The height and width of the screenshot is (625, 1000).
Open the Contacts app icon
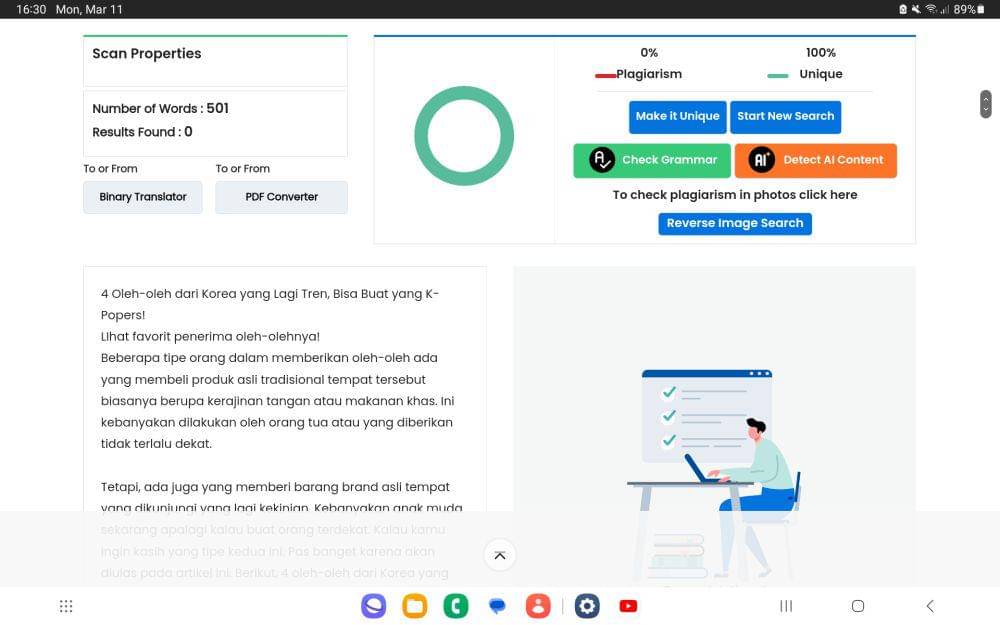point(538,606)
